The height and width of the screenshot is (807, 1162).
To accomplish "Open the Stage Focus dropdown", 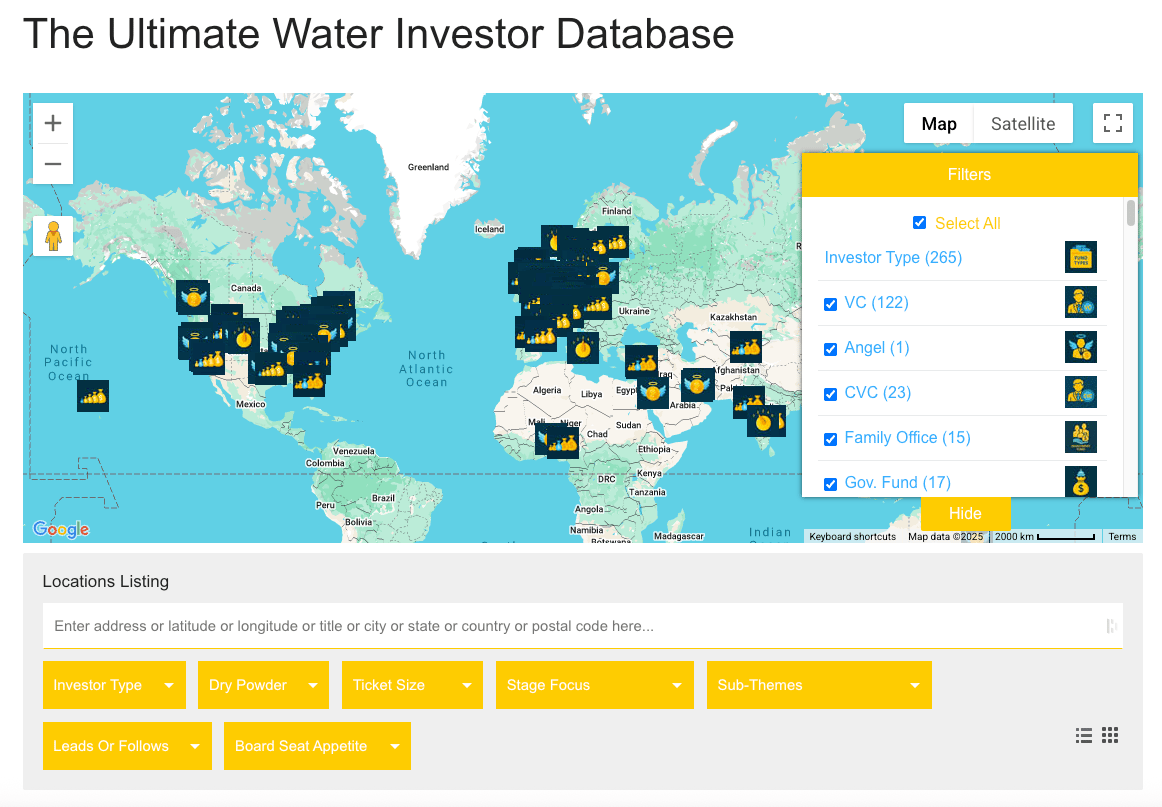I will [x=594, y=685].
